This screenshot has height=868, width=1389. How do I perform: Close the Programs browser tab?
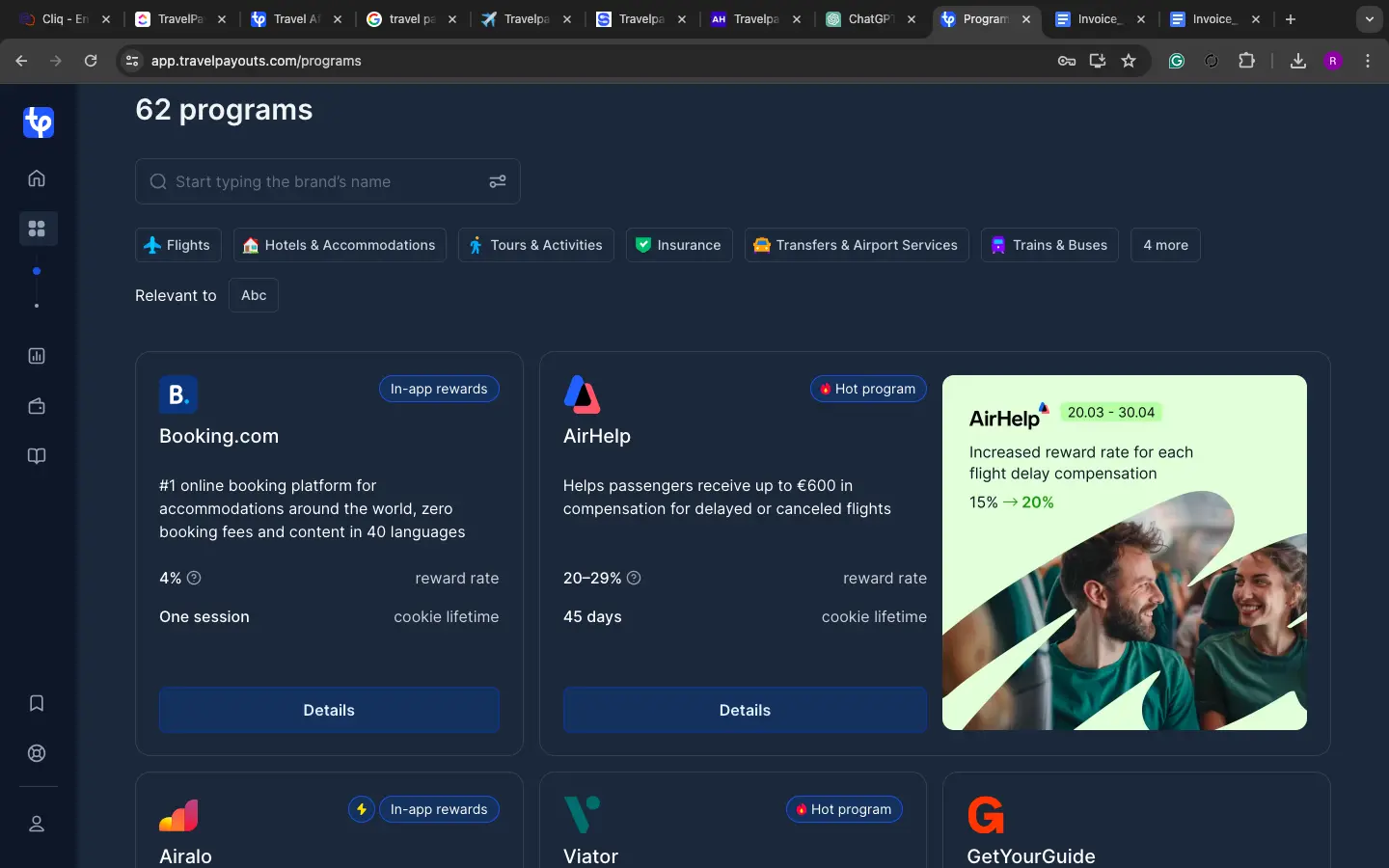click(x=1026, y=19)
